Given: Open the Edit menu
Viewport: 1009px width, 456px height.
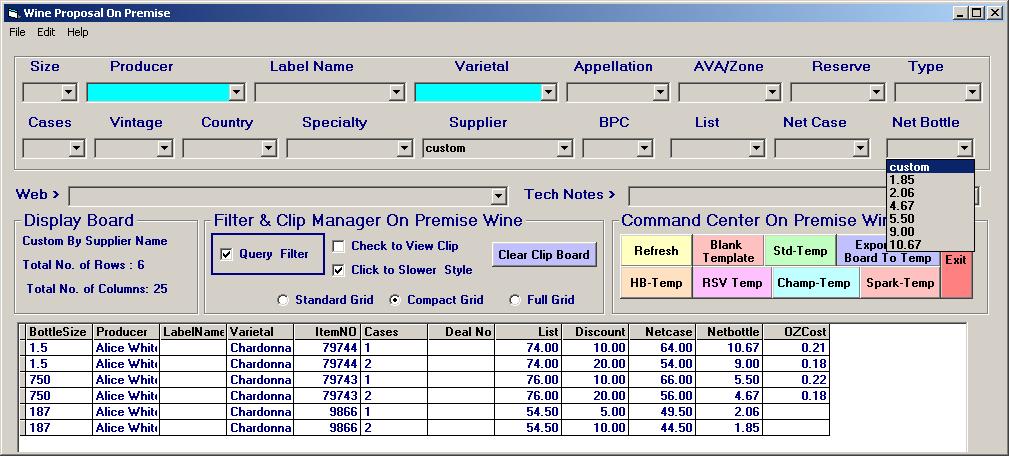Looking at the screenshot, I should click(46, 32).
